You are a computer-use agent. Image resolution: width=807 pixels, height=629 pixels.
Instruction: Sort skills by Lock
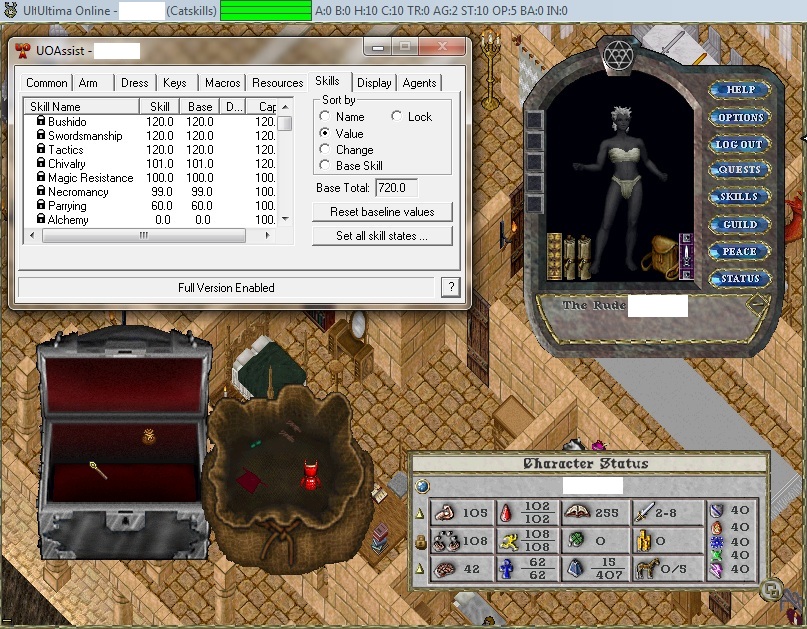[x=396, y=116]
